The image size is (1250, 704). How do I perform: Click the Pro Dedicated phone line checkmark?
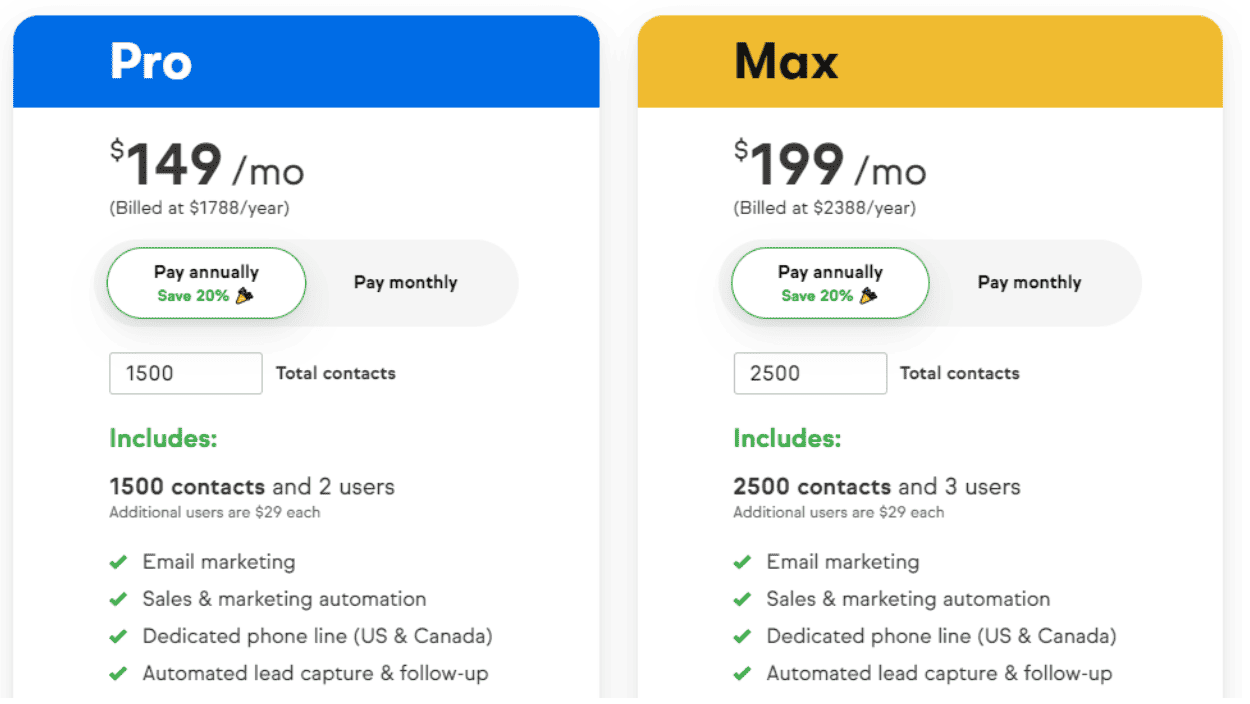pyautogui.click(x=118, y=636)
